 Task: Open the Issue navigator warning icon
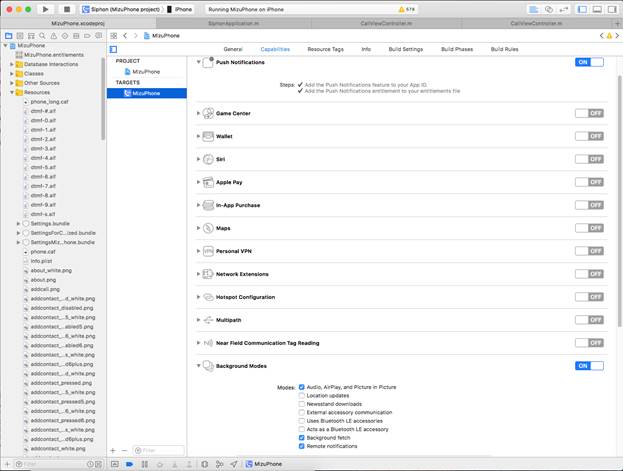coord(54,36)
